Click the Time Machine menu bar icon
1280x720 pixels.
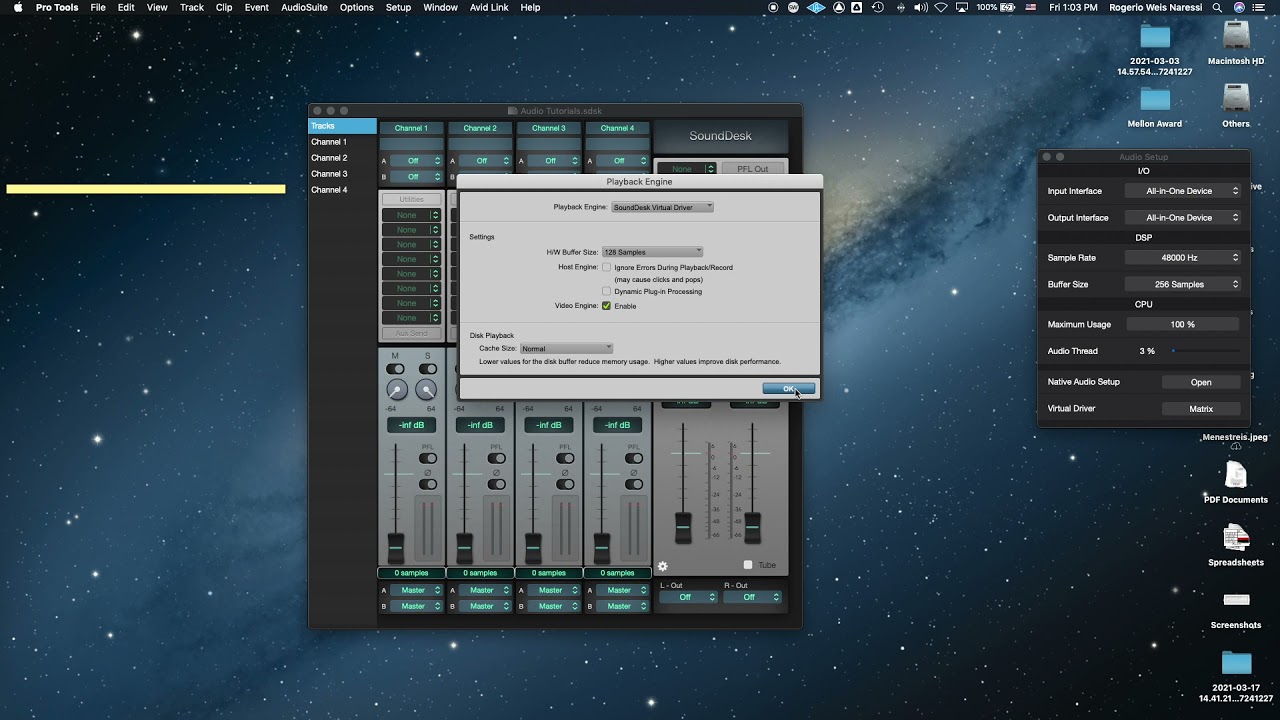(x=877, y=7)
